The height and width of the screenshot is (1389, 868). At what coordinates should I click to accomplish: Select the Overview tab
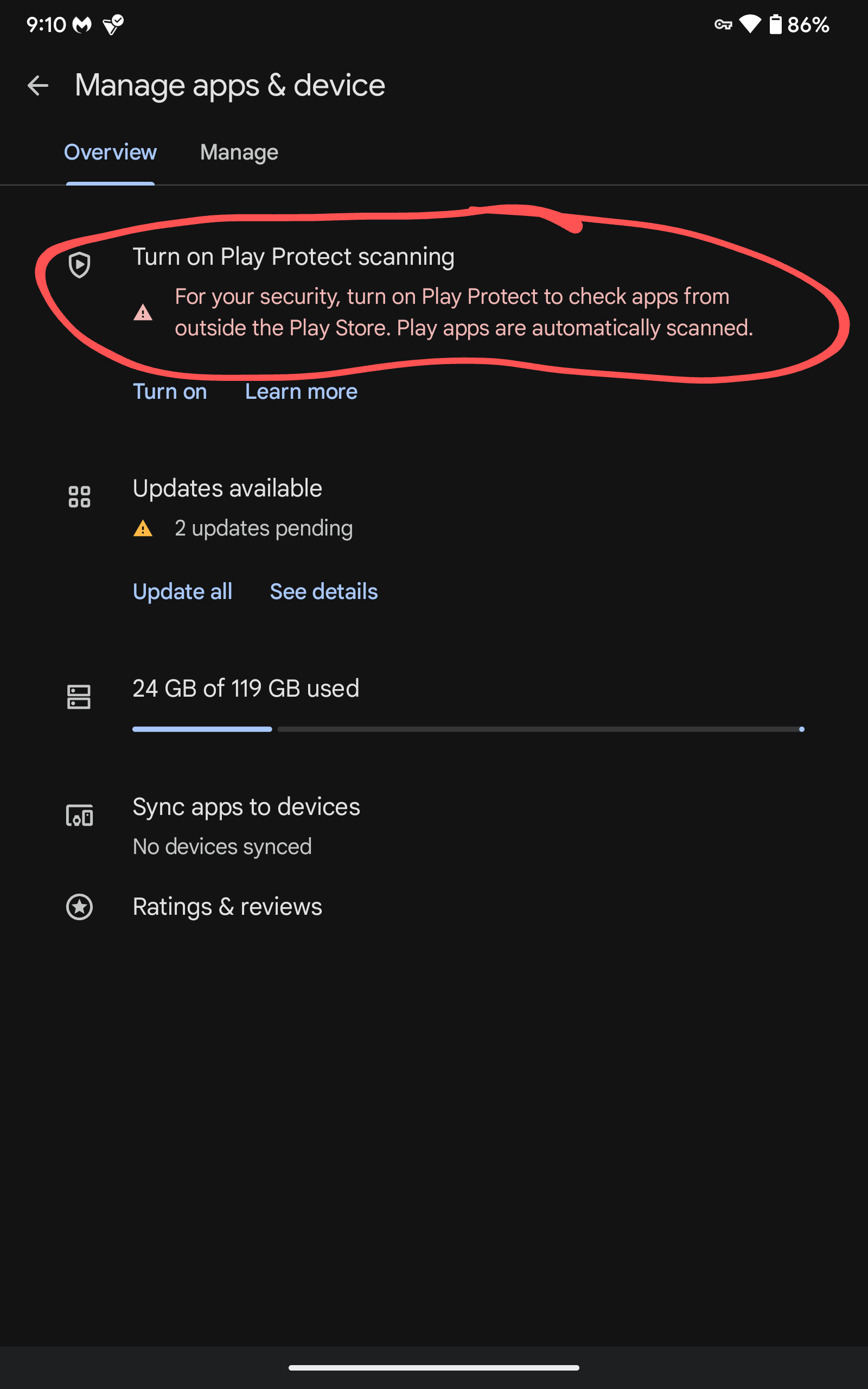[x=110, y=152]
